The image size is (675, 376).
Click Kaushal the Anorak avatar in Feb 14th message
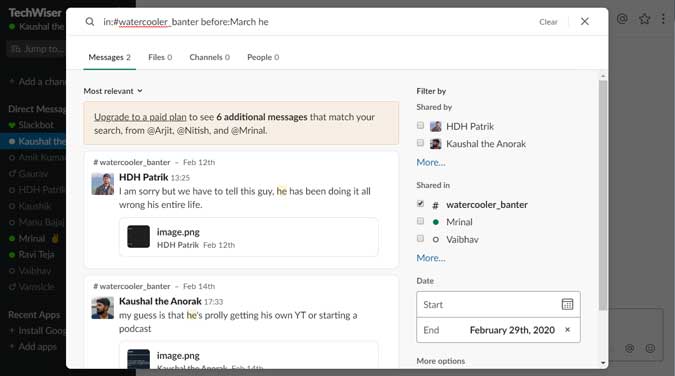coord(102,308)
